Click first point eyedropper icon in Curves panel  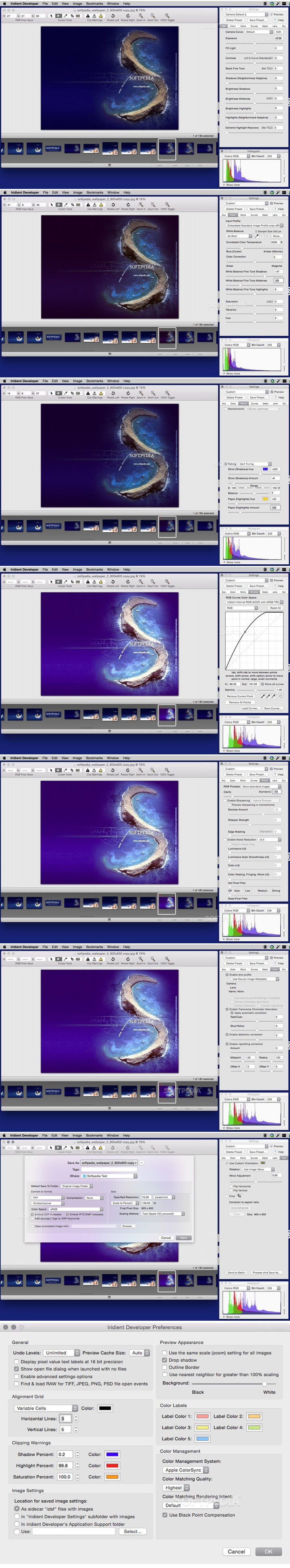[x=262, y=696]
